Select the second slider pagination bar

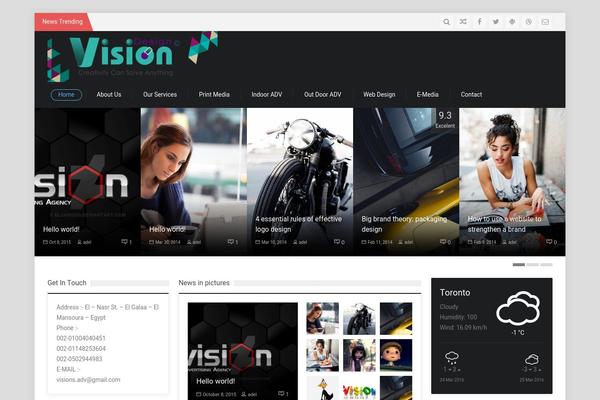click(x=532, y=264)
